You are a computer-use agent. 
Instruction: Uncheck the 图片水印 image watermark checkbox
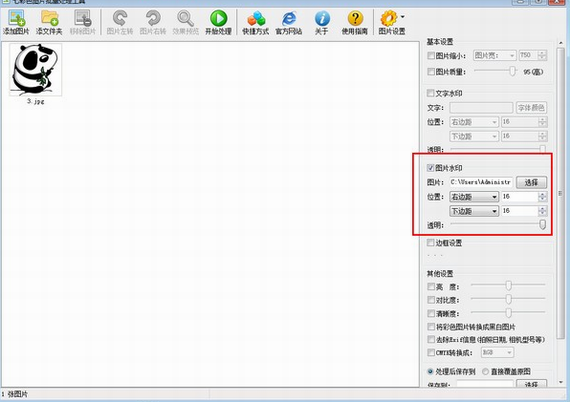[x=430, y=168]
